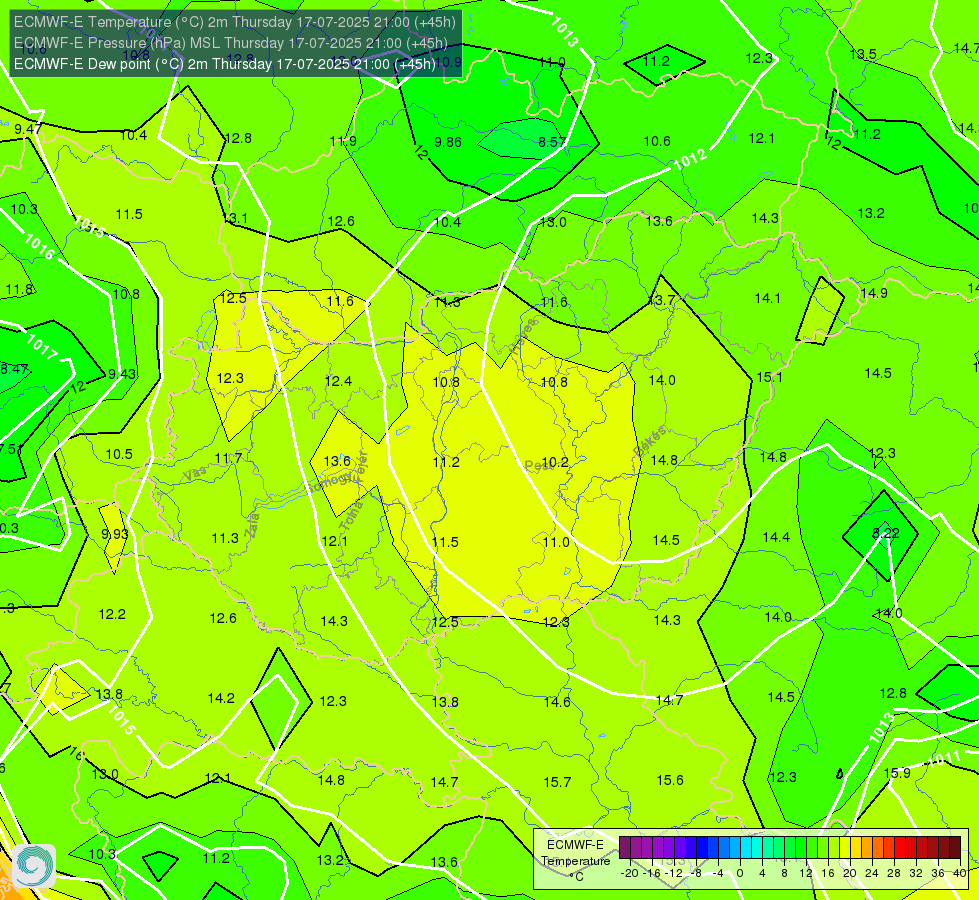
Task: Click the 15.6 dew point value
Action: pos(670,780)
